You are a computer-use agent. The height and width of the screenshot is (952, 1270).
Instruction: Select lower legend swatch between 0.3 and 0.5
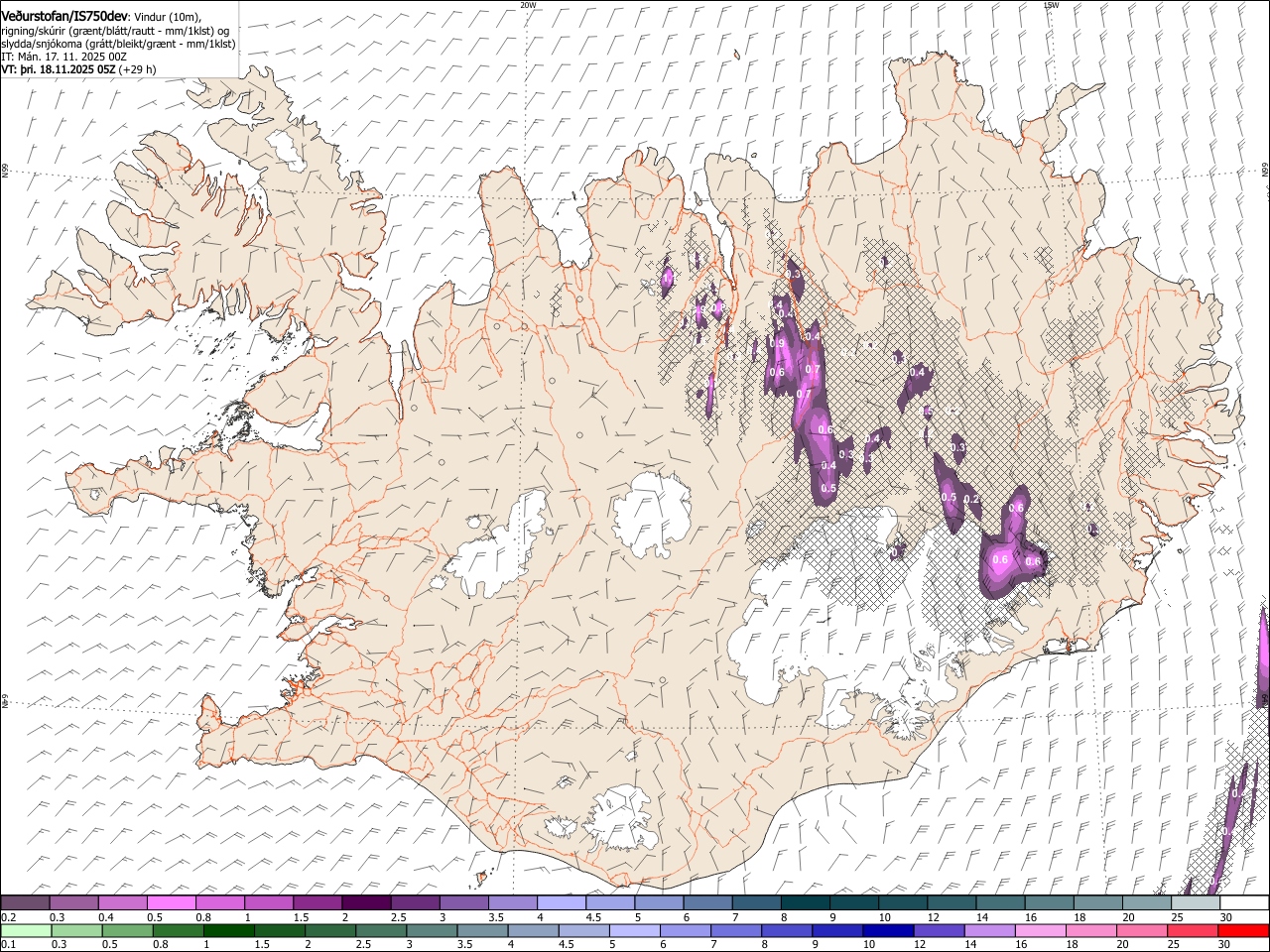76,931
